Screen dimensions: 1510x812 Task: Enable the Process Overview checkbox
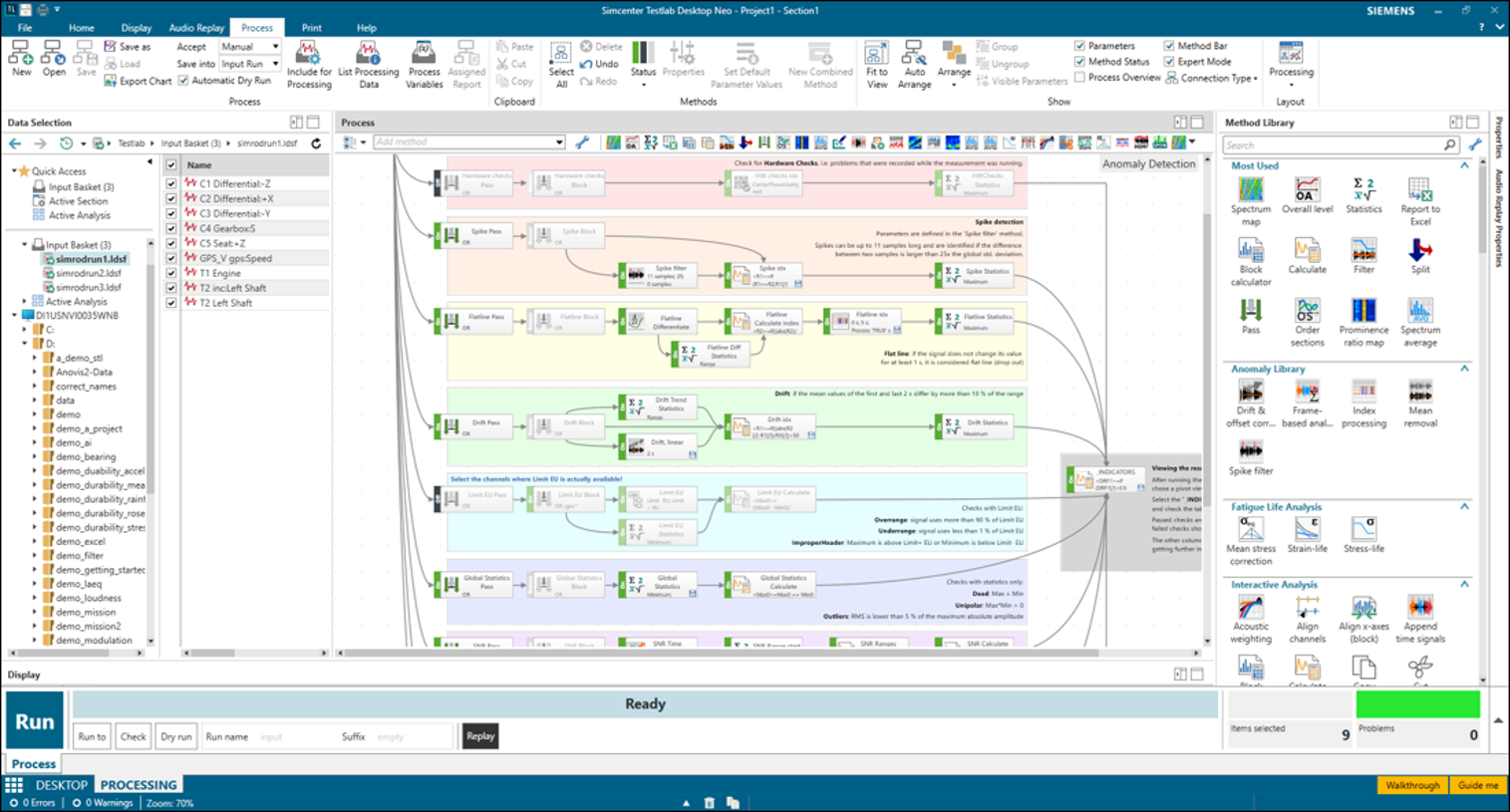[x=1079, y=78]
